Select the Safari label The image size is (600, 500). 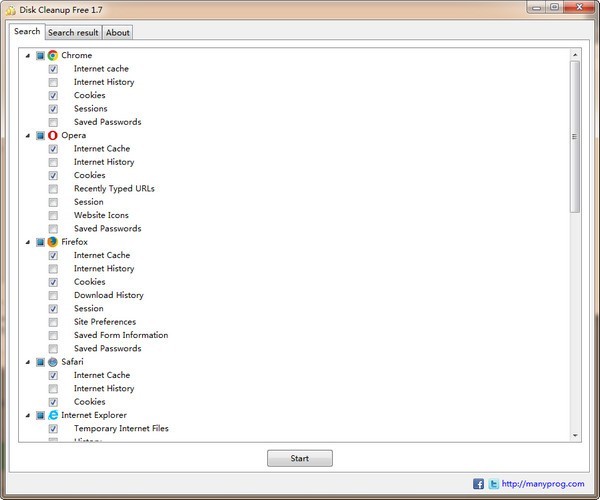point(72,362)
